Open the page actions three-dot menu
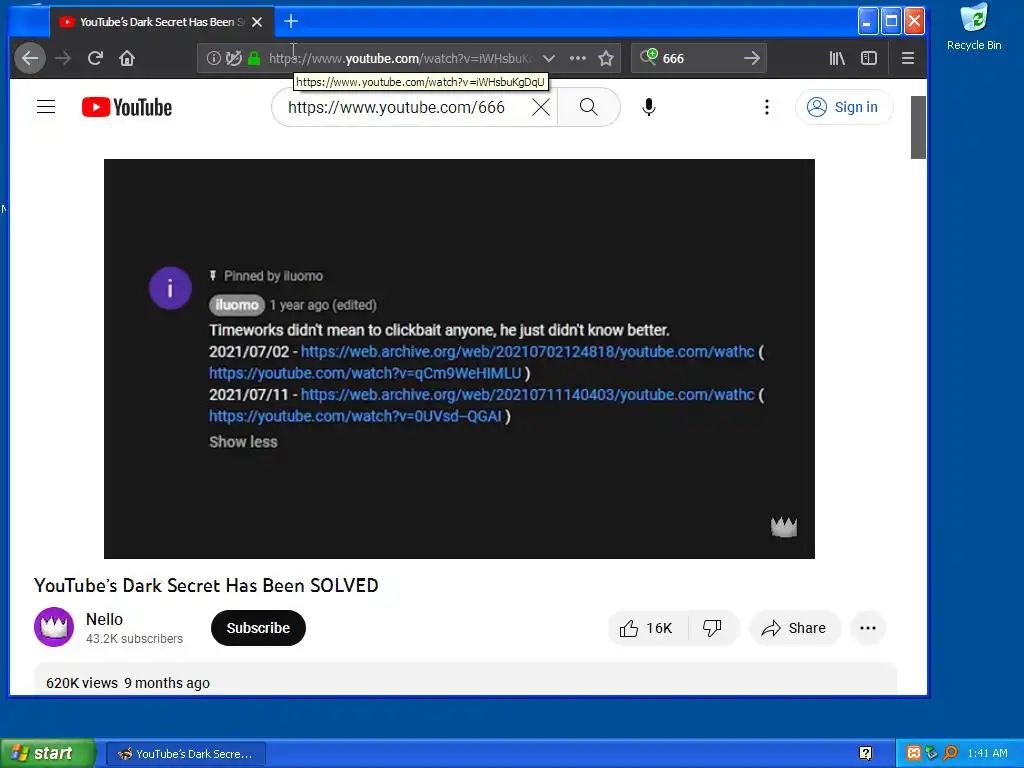The width and height of the screenshot is (1024, 768). click(x=577, y=58)
